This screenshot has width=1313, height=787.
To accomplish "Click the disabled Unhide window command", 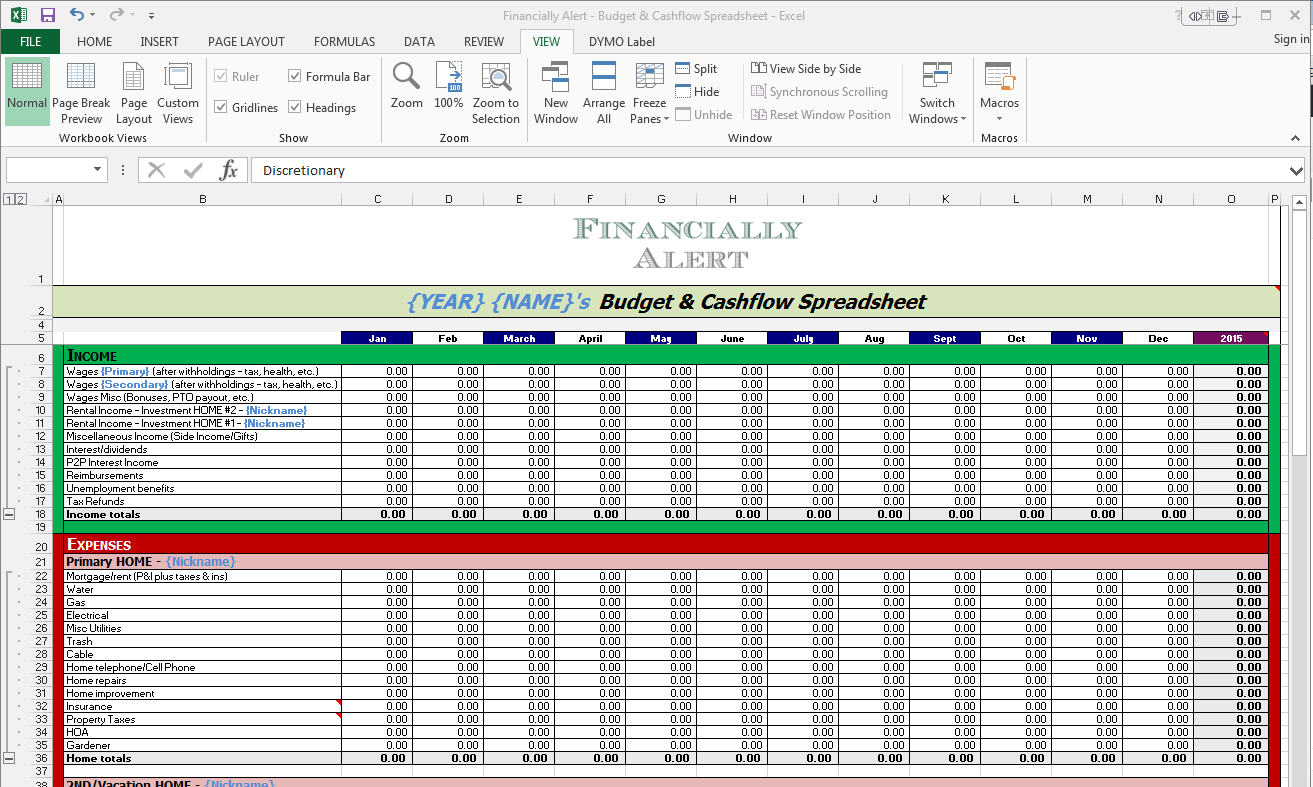I will pos(704,115).
